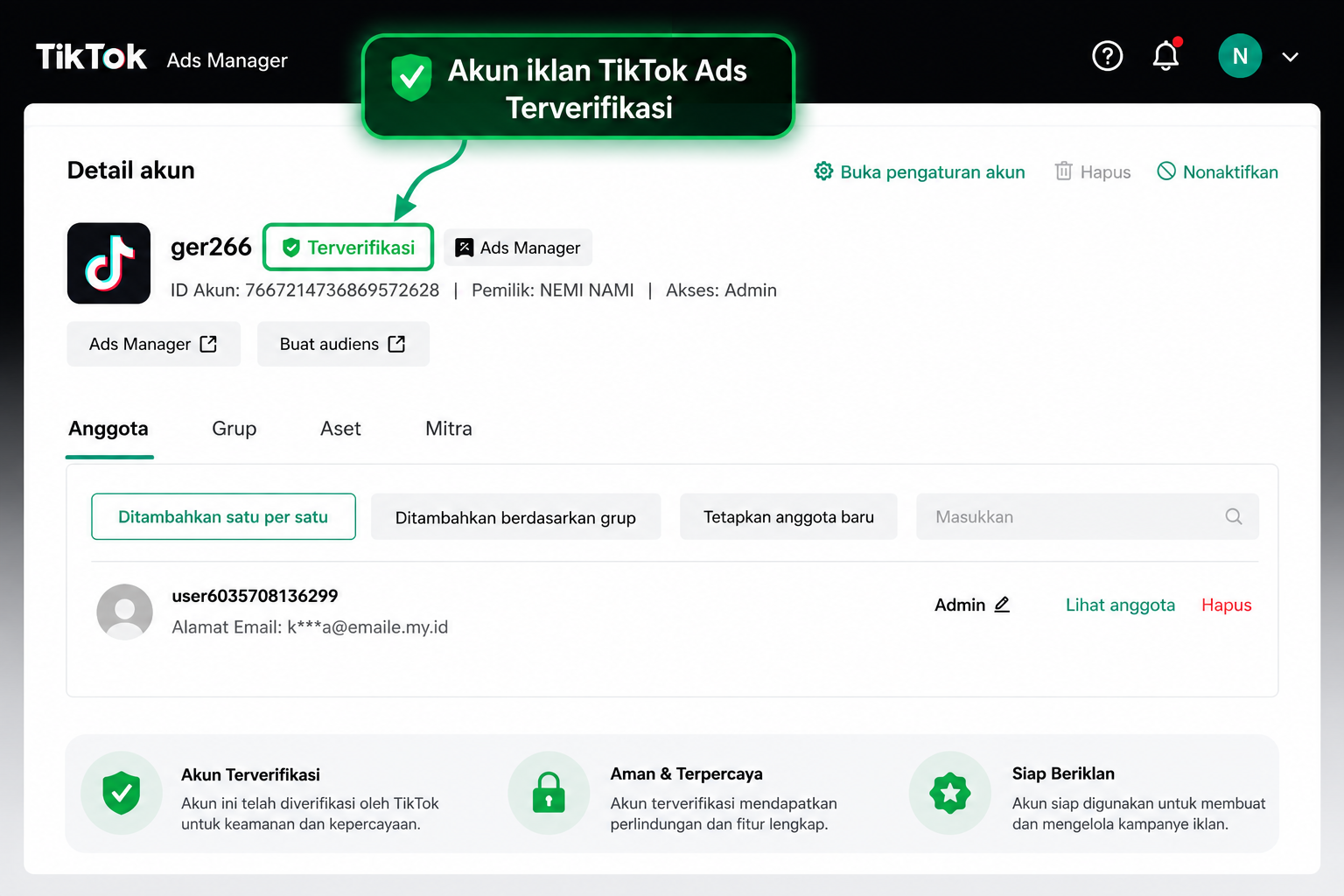Click Tetapkan anggota baru button
Viewport: 1344px width, 896px height.
click(x=788, y=517)
